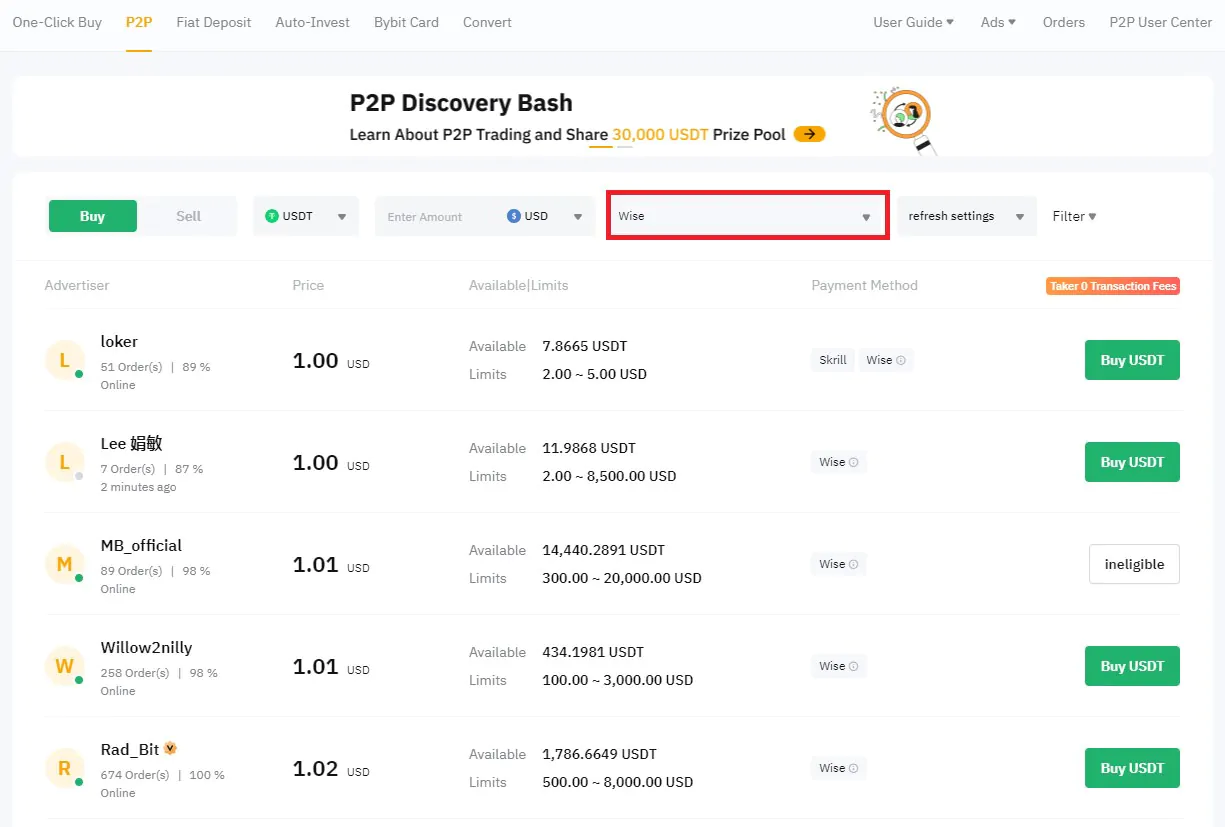The width and height of the screenshot is (1225, 827).
Task: Click the Available|Limits column header
Action: [518, 285]
